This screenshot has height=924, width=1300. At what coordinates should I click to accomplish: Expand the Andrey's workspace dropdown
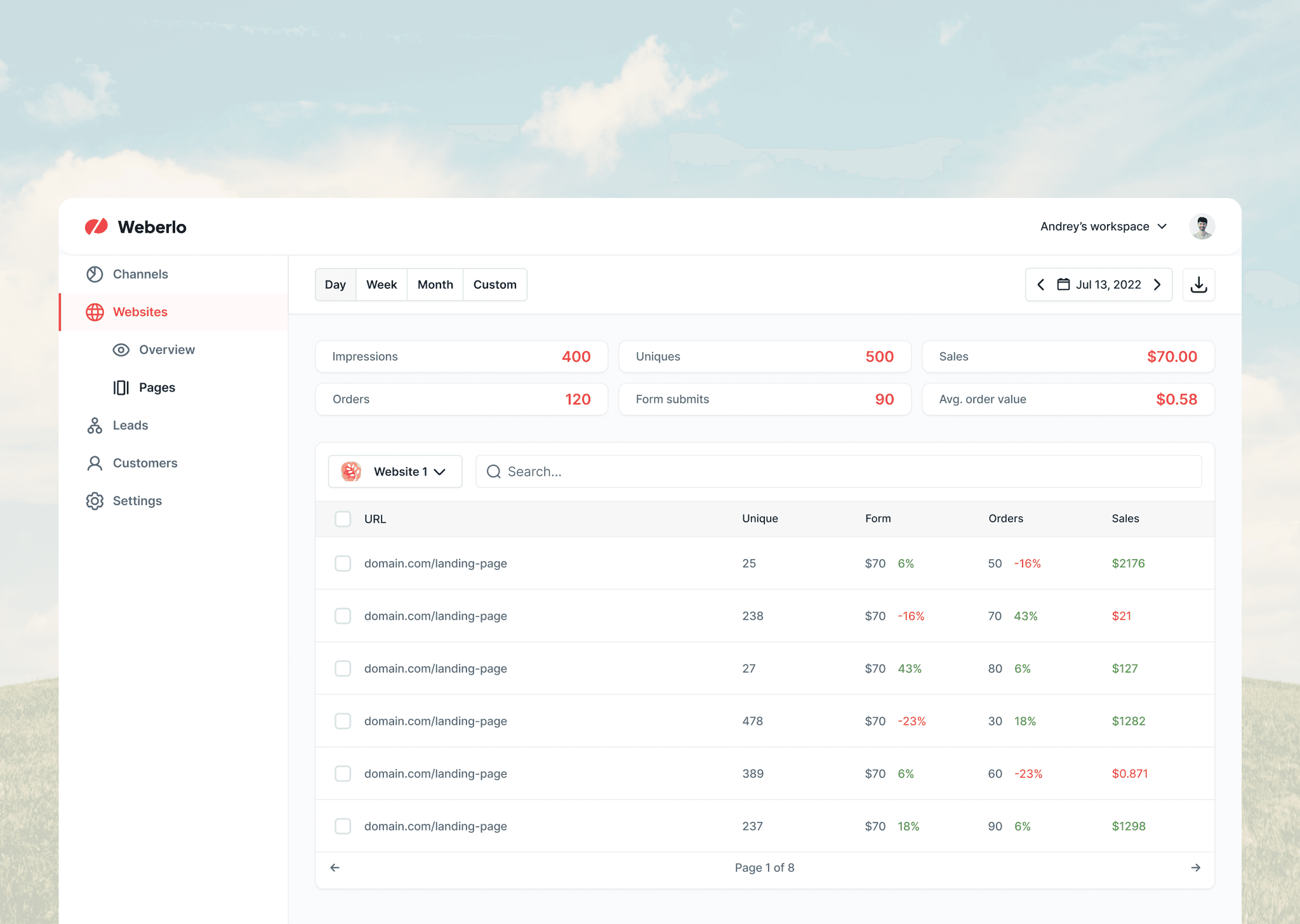(1103, 227)
